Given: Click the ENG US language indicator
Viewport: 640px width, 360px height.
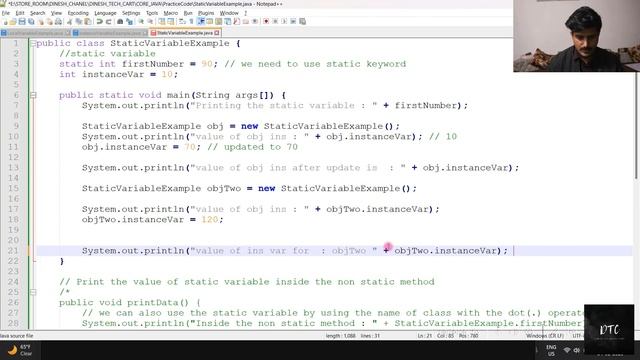Looking at the screenshot, I should click(551, 350).
